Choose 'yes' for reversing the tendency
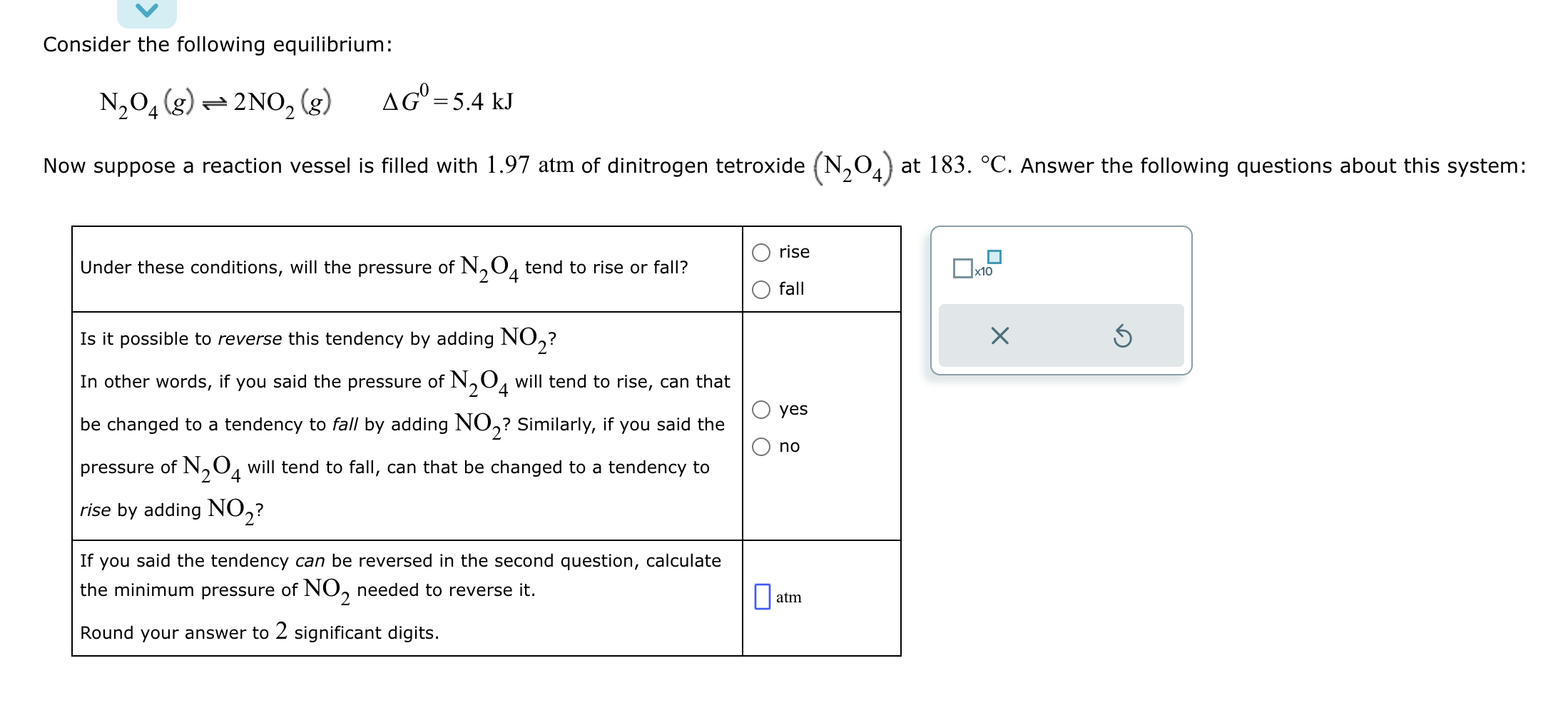This screenshot has width=1568, height=718. tap(761, 409)
